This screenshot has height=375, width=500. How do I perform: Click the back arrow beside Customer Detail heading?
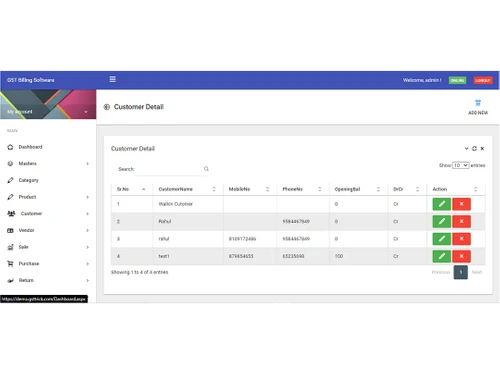coord(107,107)
